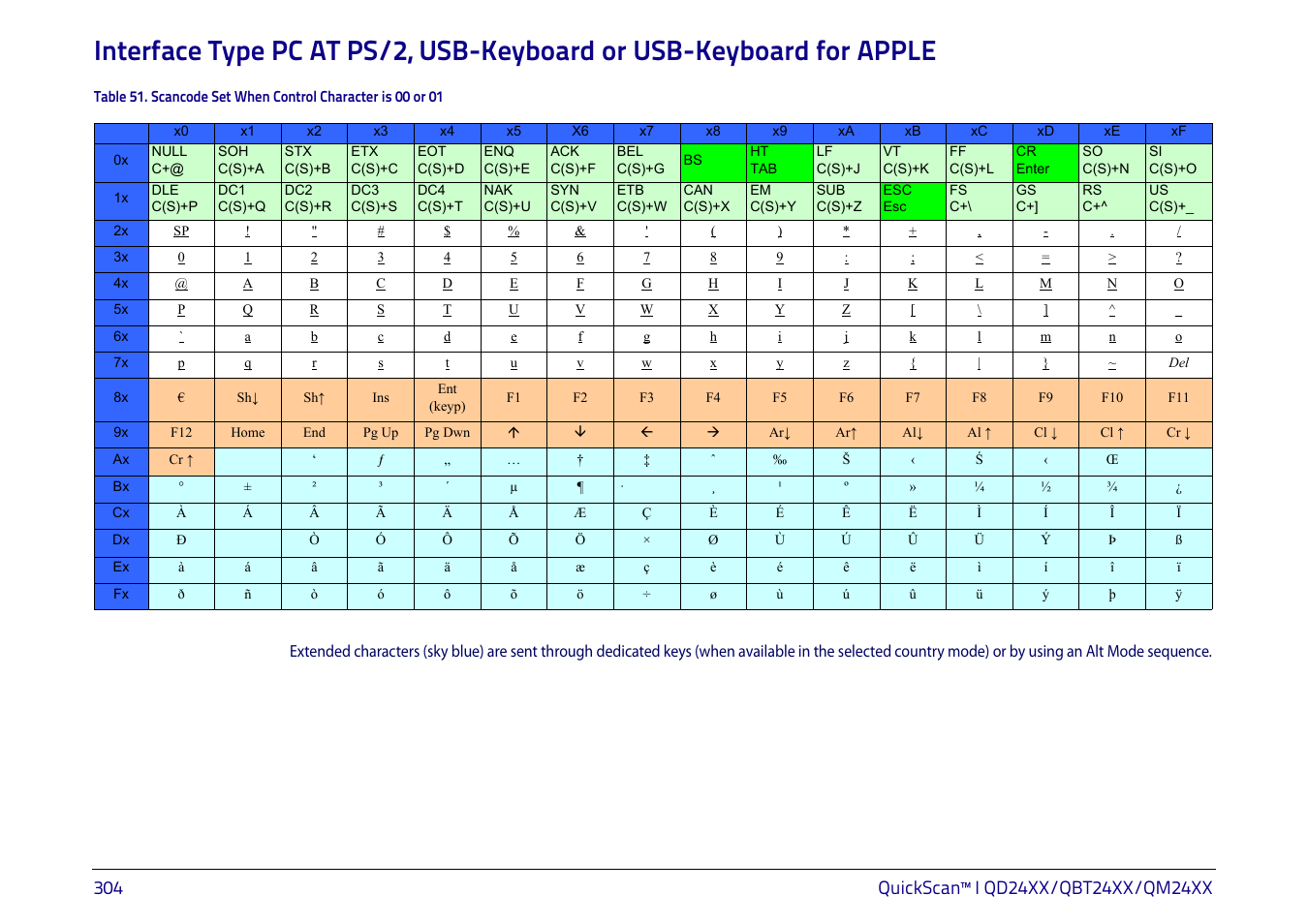Click the HT TAB cell
Image resolution: width=1308 pixels, height=924 pixels.
[x=780, y=162]
